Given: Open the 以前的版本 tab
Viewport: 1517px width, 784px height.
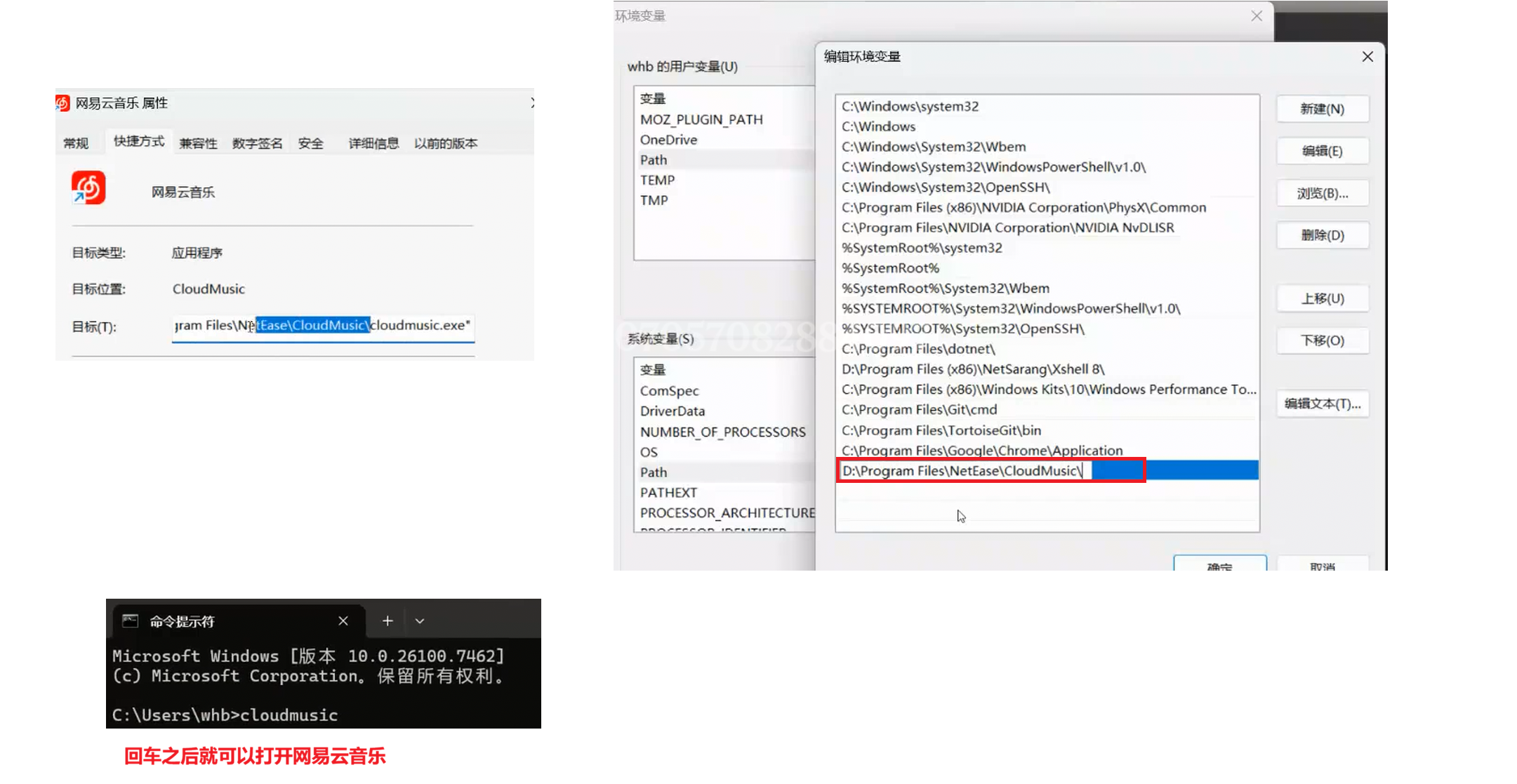Looking at the screenshot, I should click(446, 143).
